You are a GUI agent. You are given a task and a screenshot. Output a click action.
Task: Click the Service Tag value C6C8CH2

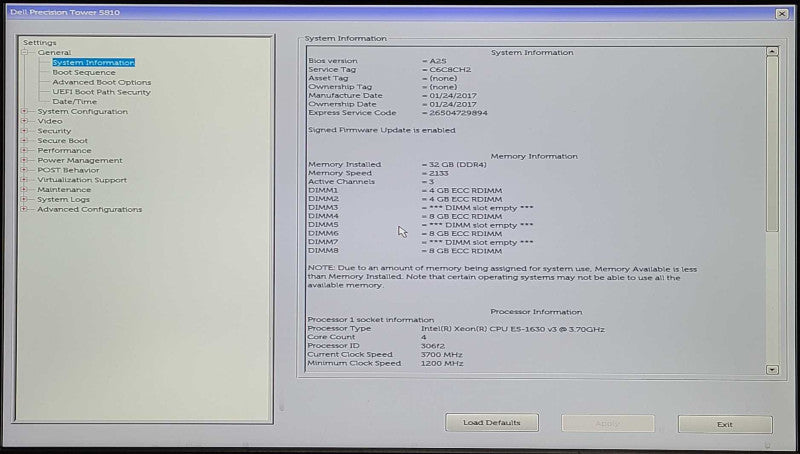450,69
